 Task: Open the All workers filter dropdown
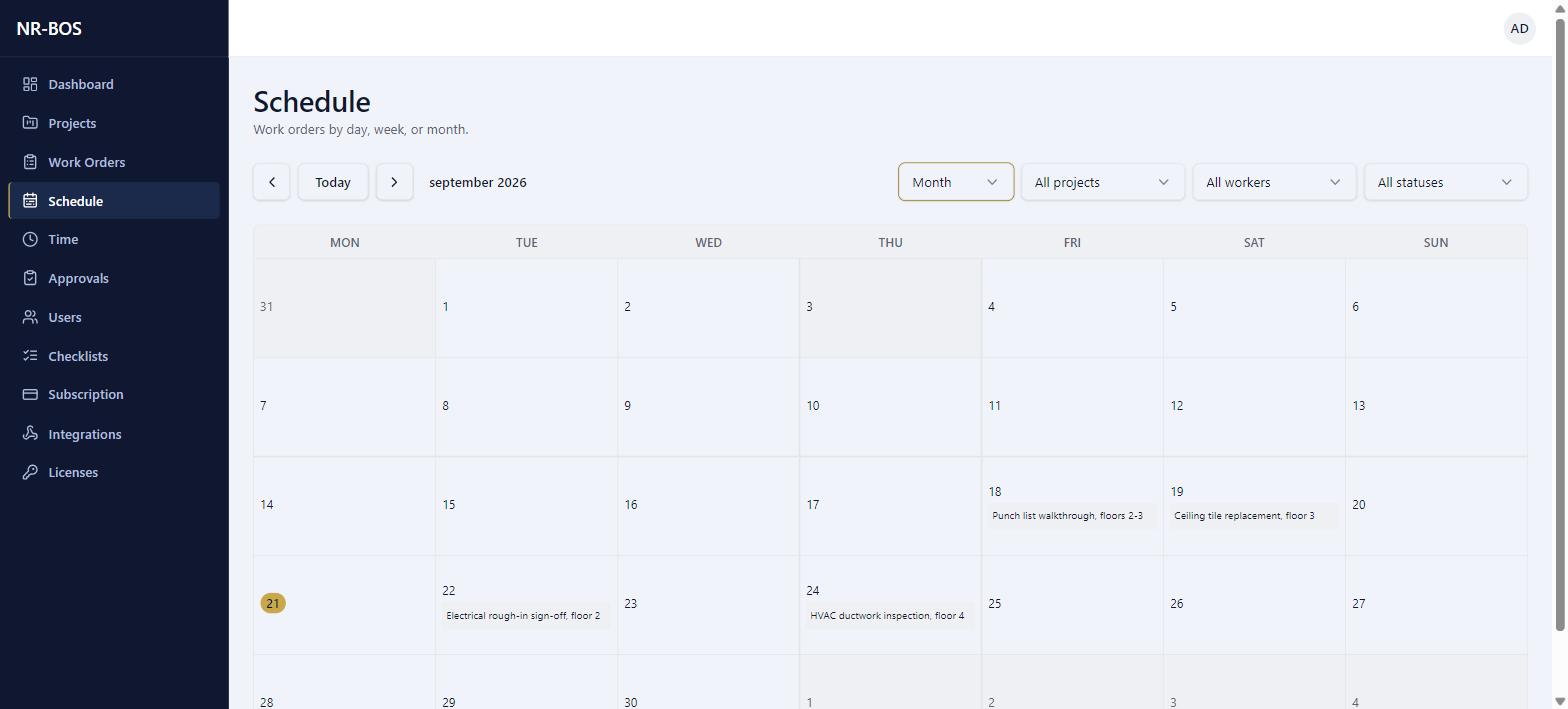click(x=1274, y=182)
